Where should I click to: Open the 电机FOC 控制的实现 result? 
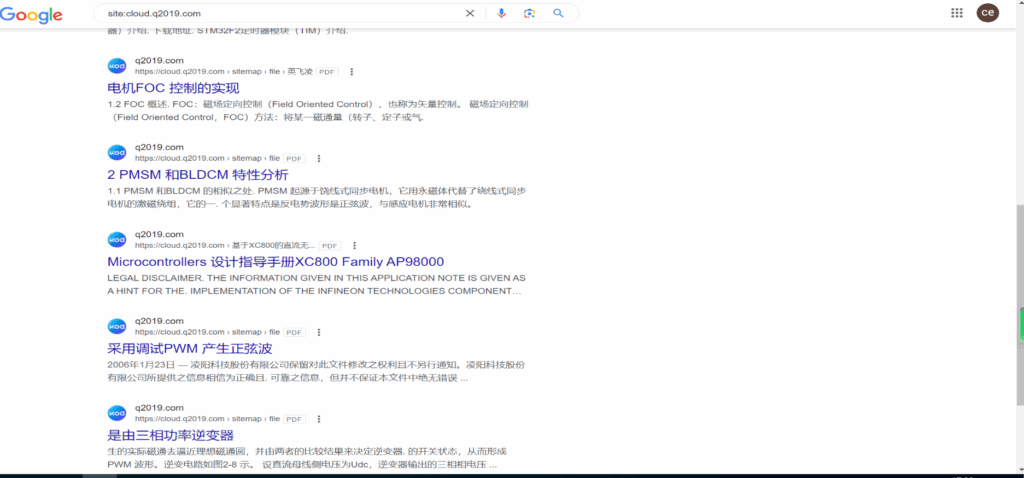[x=173, y=88]
